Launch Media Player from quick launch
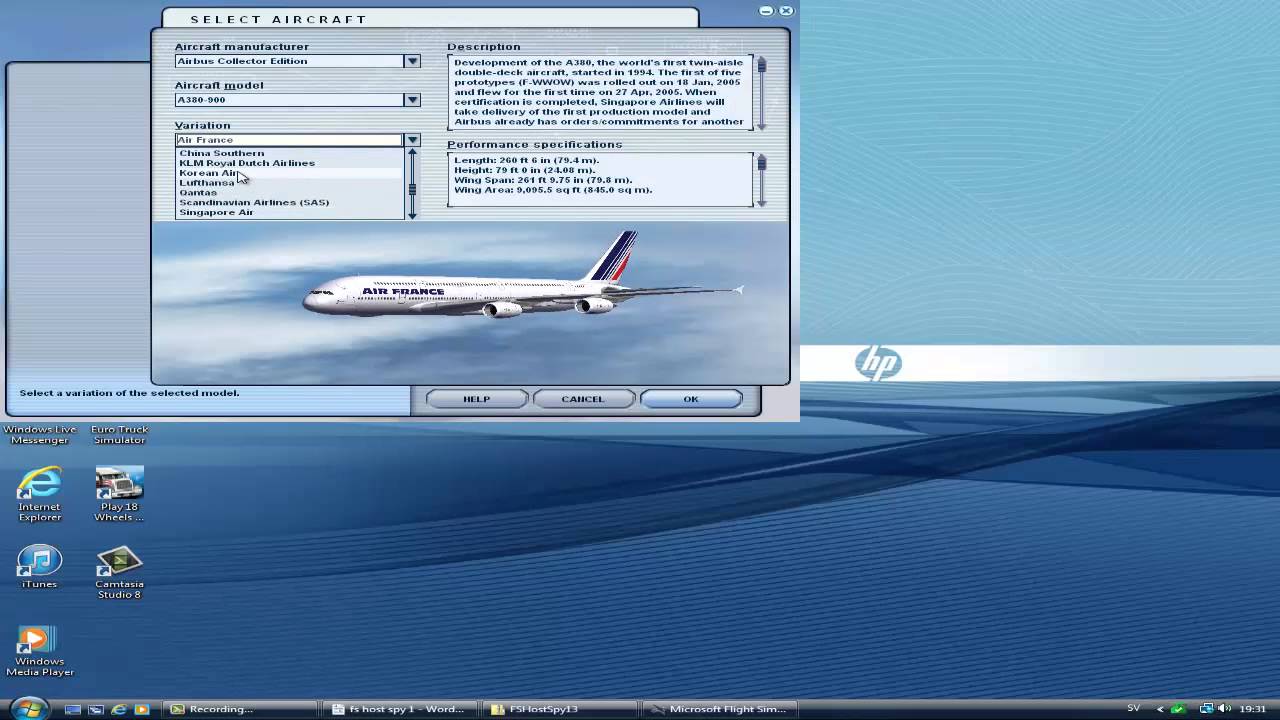Image resolution: width=1280 pixels, height=720 pixels. pyautogui.click(x=141, y=709)
